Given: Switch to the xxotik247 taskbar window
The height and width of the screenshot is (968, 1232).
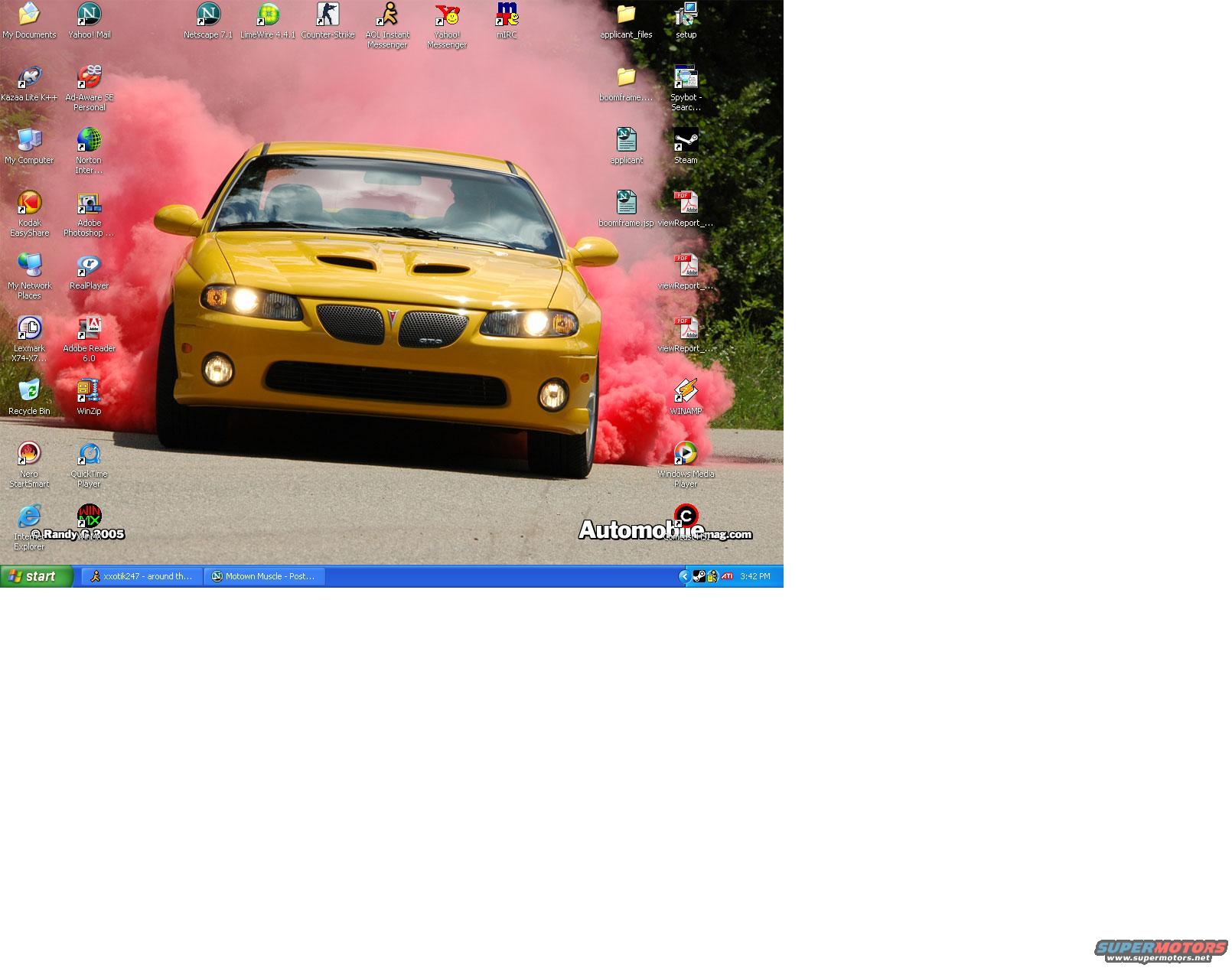Looking at the screenshot, I should tap(142, 576).
